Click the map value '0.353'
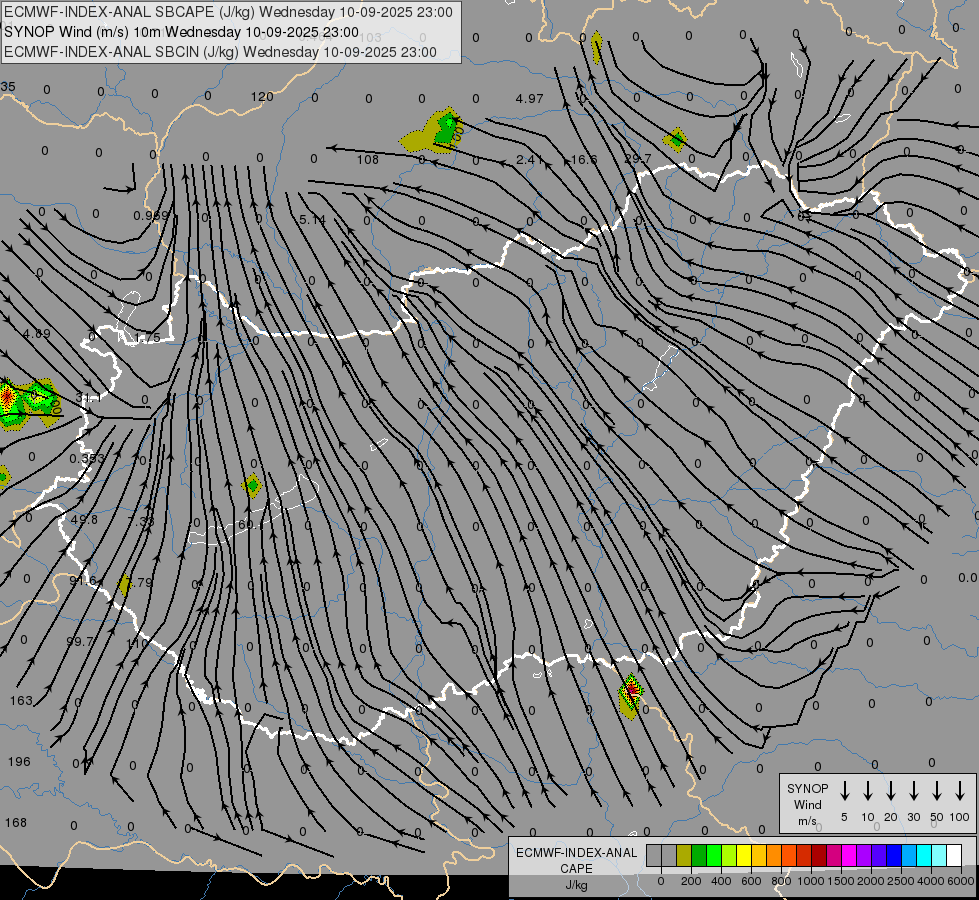This screenshot has height=900, width=979. (x=87, y=458)
